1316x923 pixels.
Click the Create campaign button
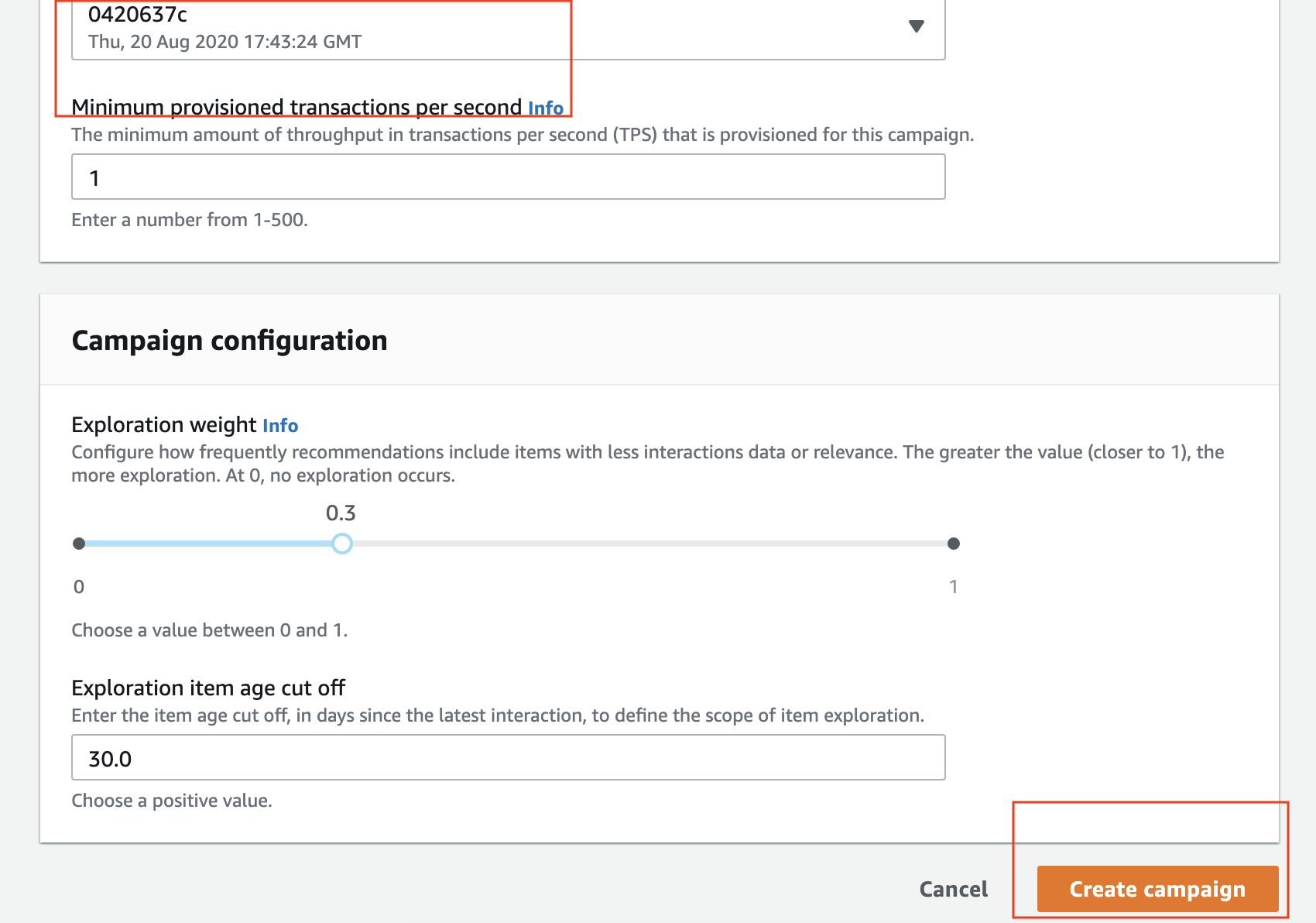tap(1157, 889)
